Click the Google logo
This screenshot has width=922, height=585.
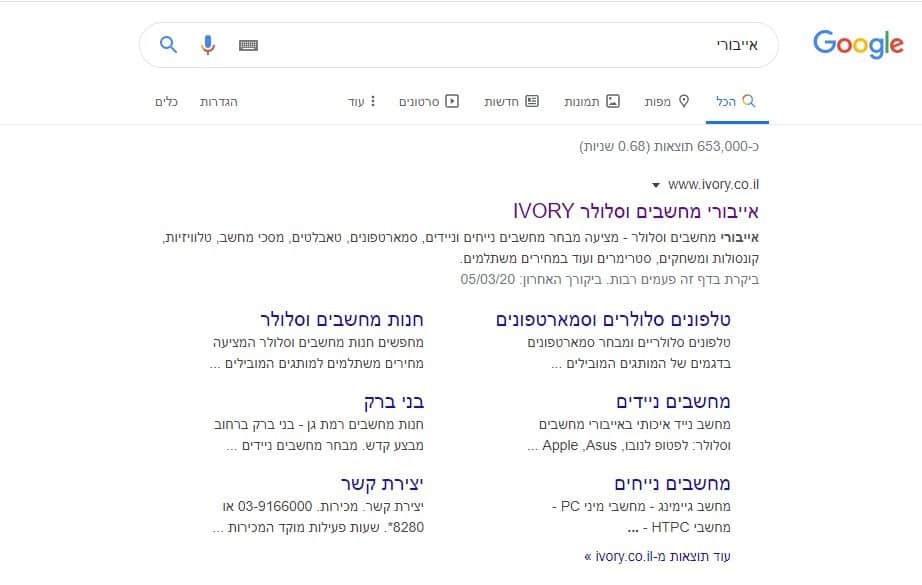coord(858,44)
